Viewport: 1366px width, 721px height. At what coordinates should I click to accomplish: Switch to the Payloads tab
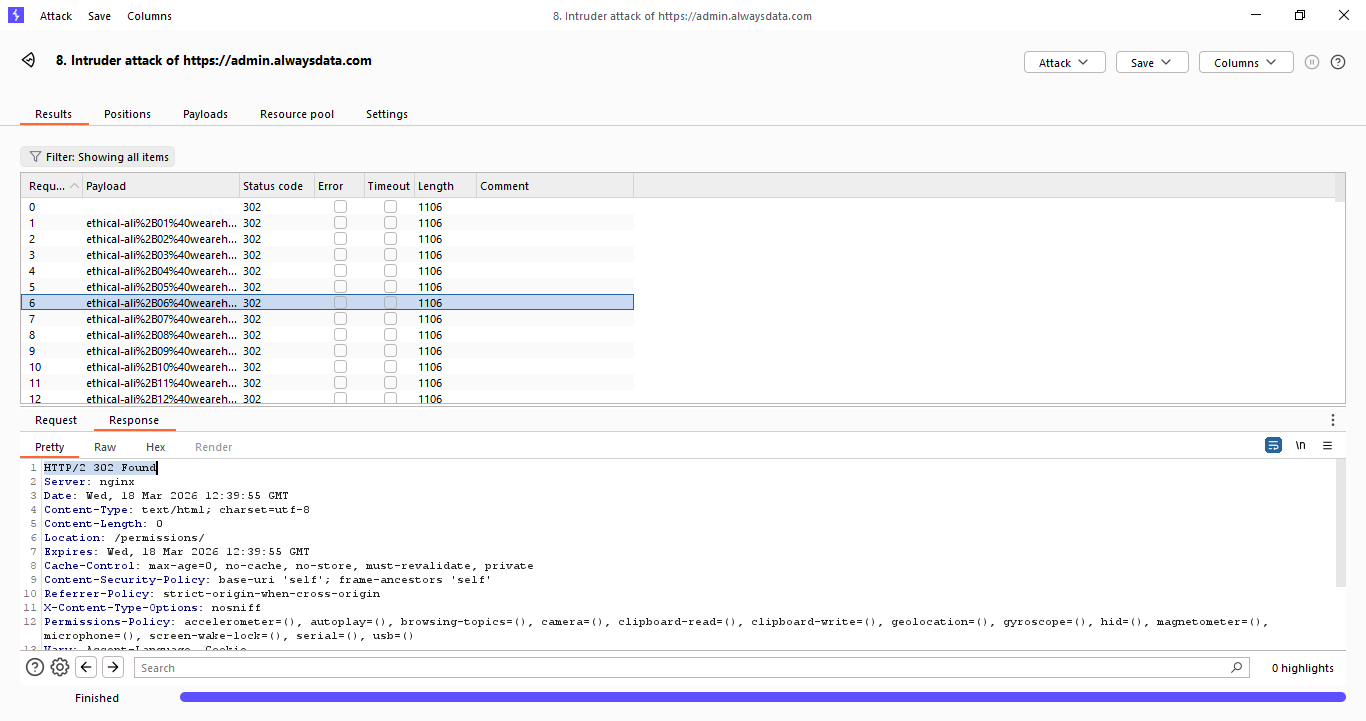(205, 114)
